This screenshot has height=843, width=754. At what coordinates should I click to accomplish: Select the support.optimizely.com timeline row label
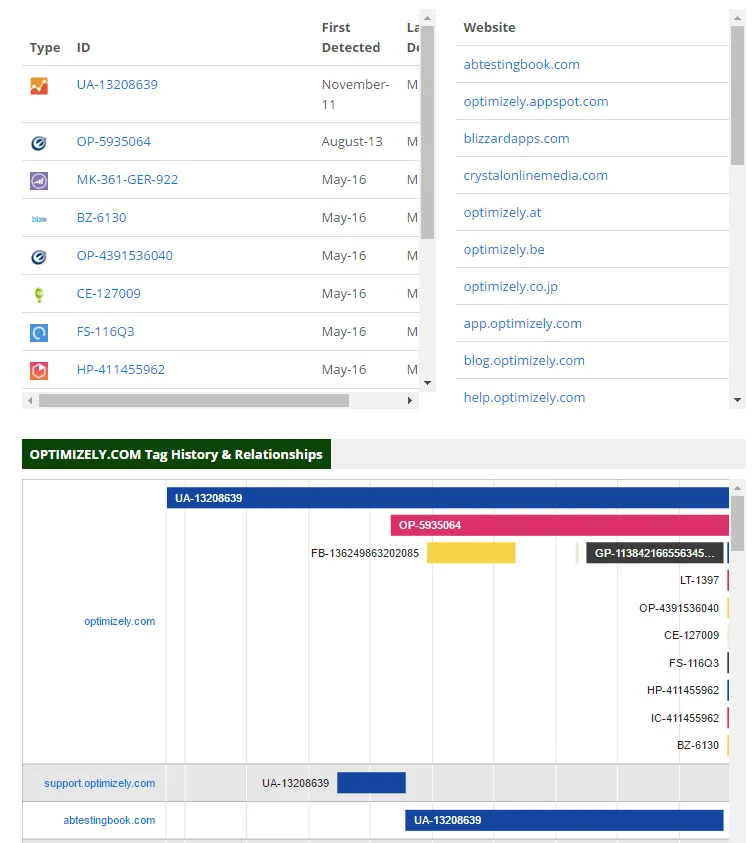tap(99, 783)
